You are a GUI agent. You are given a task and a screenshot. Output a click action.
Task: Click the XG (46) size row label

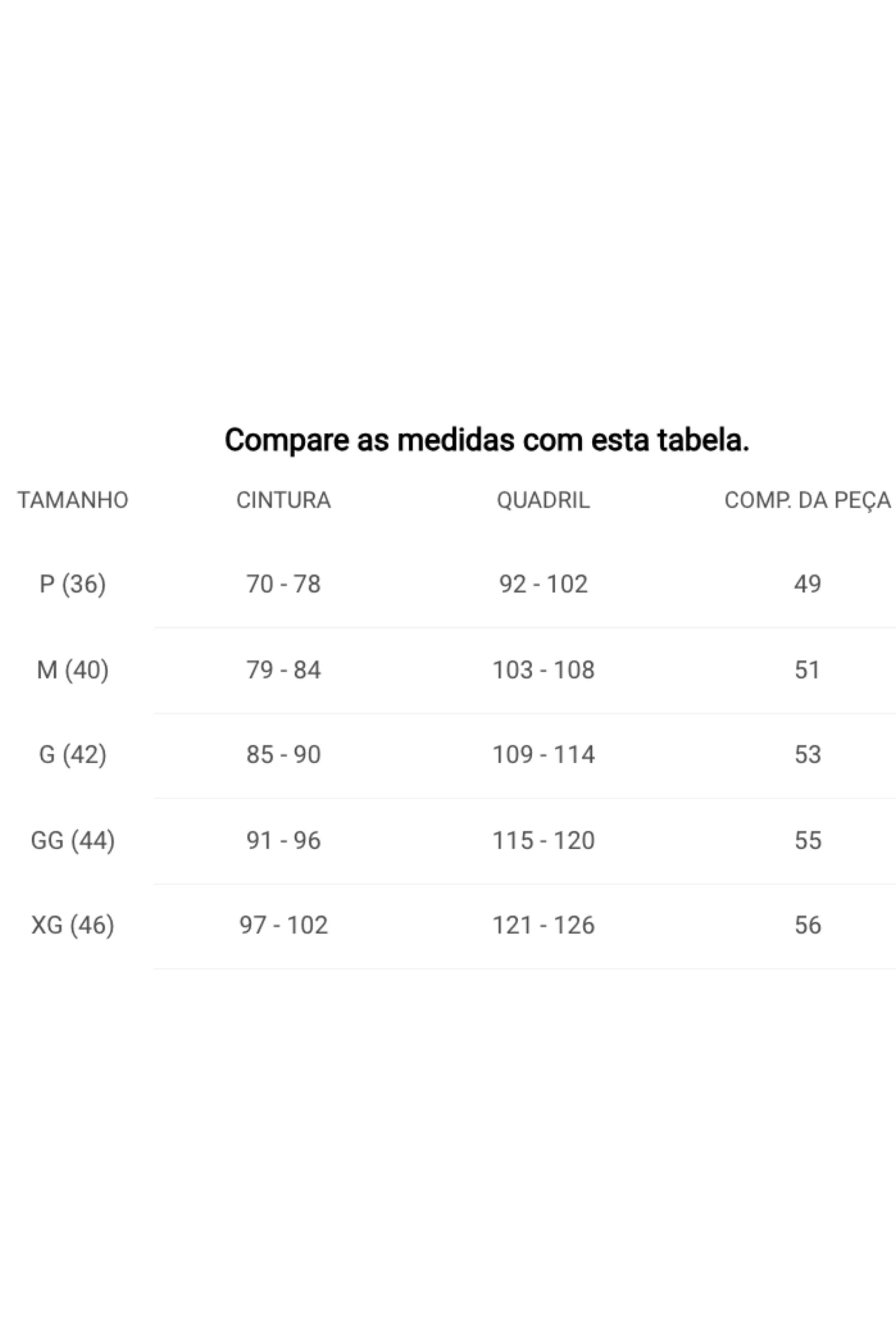[73, 925]
